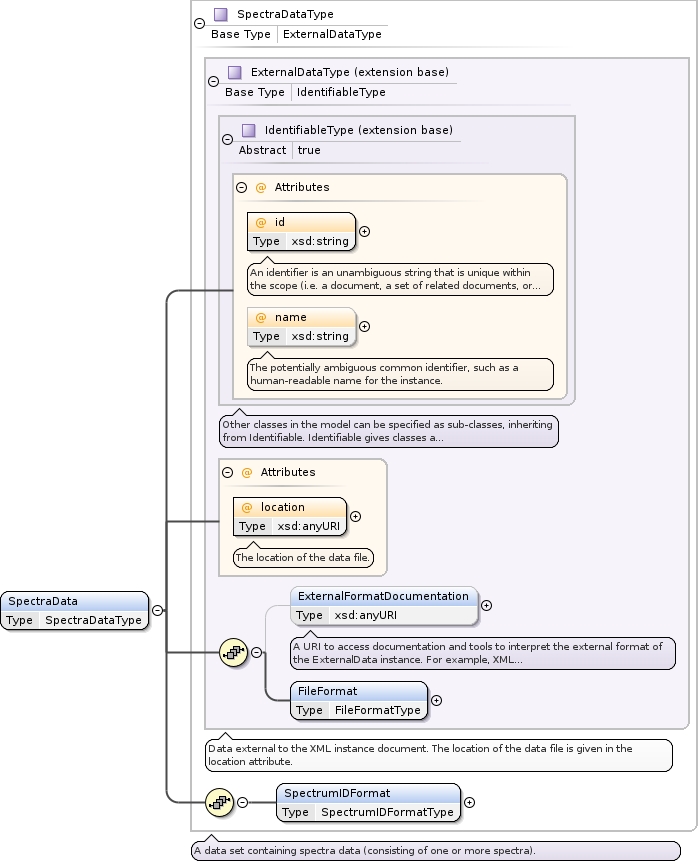Expand the id attribute plus button
699x864 pixels.
tap(364, 231)
